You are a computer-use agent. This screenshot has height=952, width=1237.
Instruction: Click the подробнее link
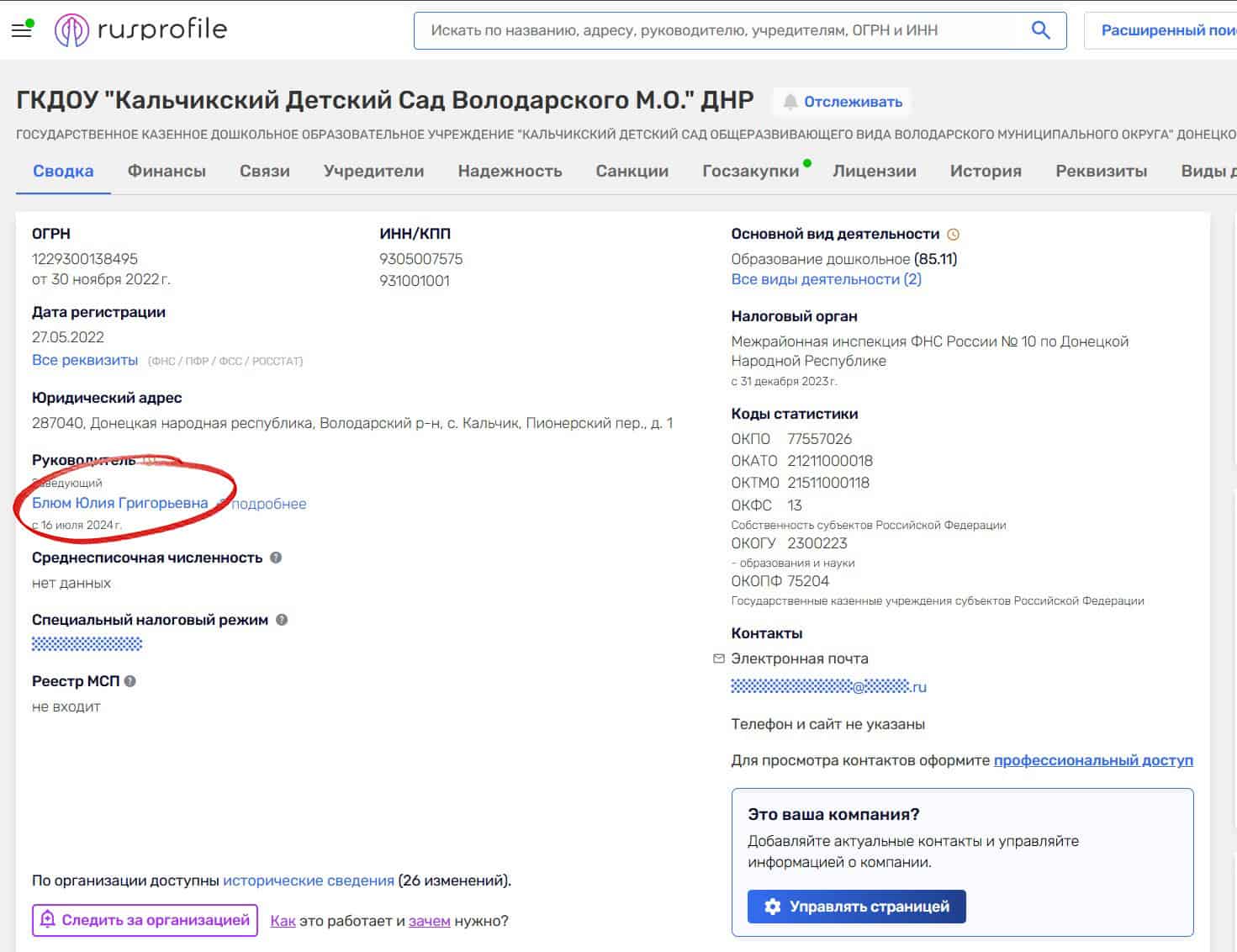[x=268, y=504]
